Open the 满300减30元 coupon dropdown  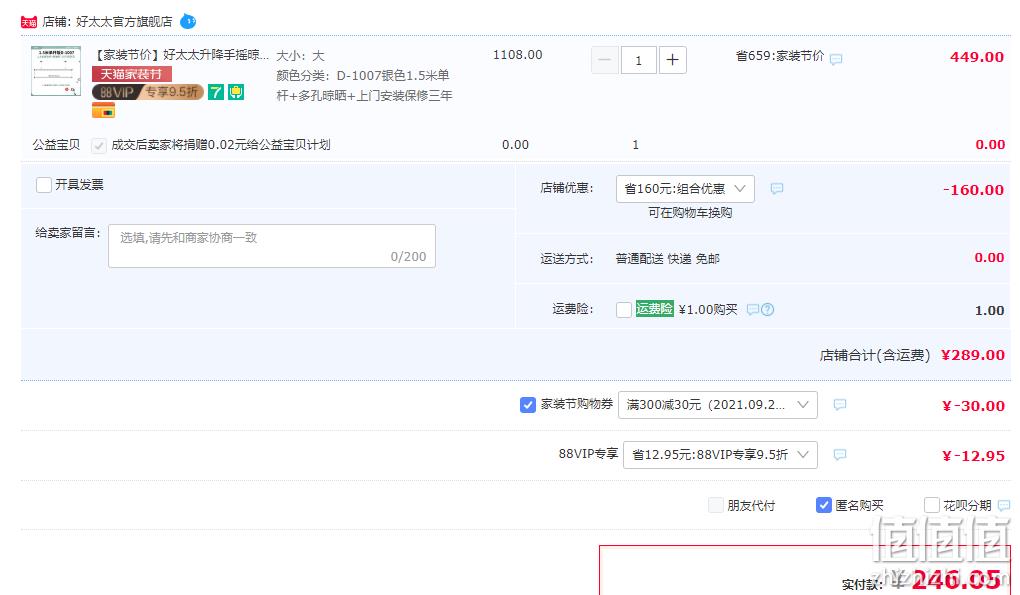(718, 404)
